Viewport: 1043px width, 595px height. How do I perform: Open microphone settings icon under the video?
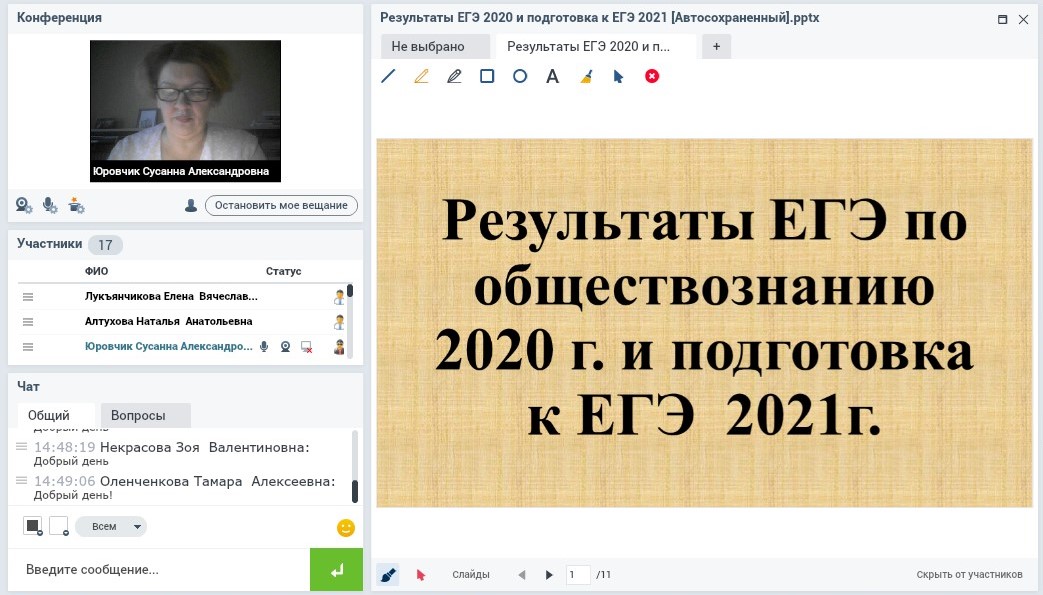[x=50, y=206]
